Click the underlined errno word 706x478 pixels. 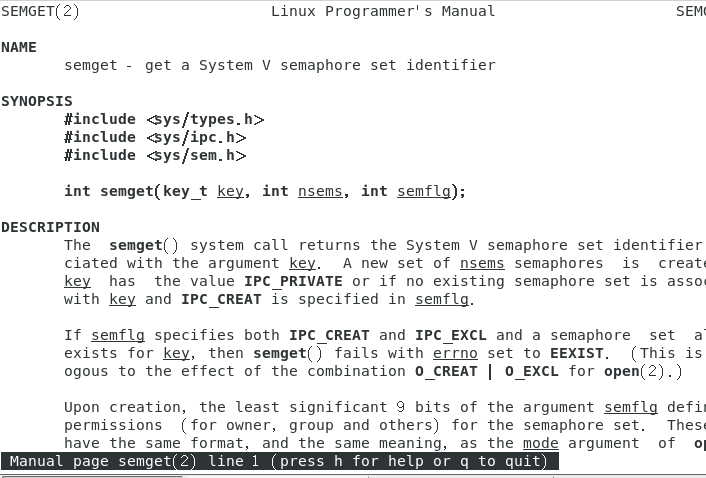pos(455,353)
